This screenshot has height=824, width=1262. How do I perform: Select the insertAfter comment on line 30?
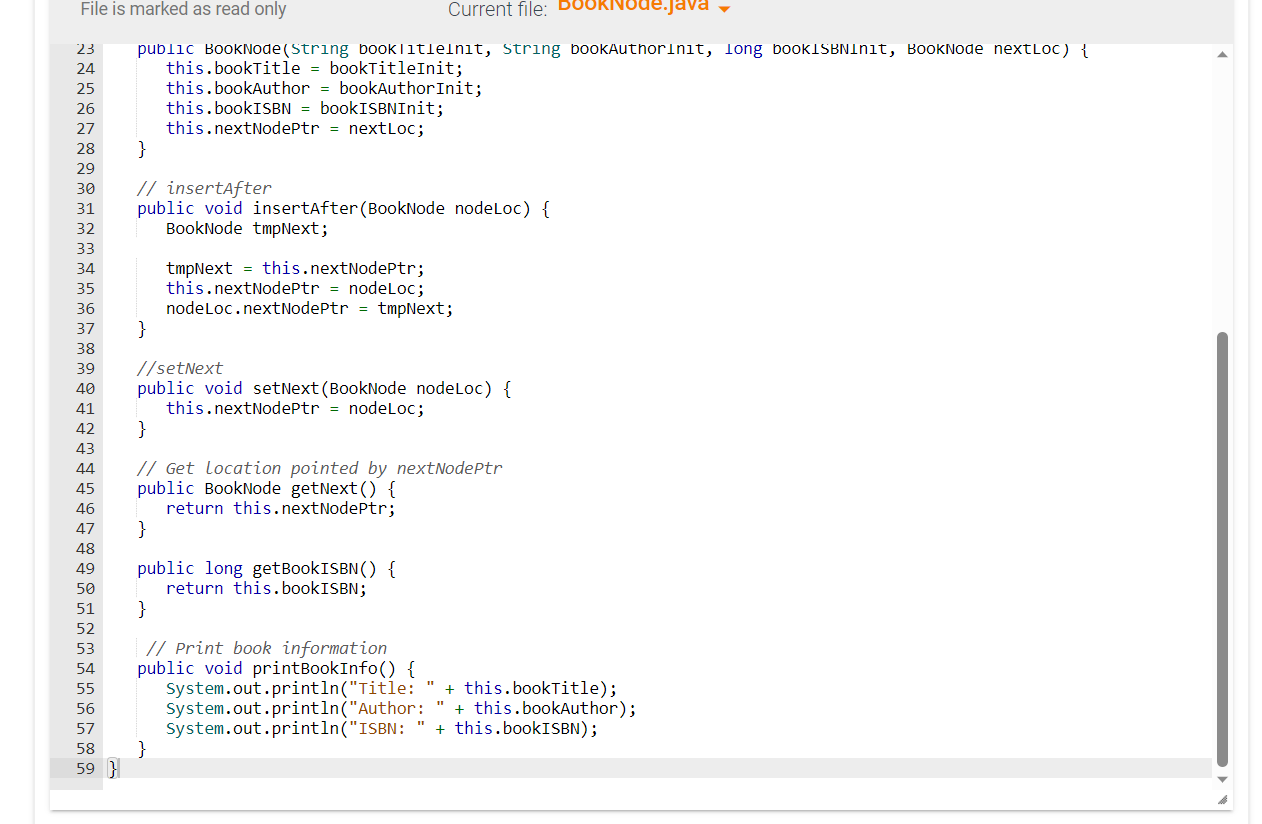click(203, 188)
